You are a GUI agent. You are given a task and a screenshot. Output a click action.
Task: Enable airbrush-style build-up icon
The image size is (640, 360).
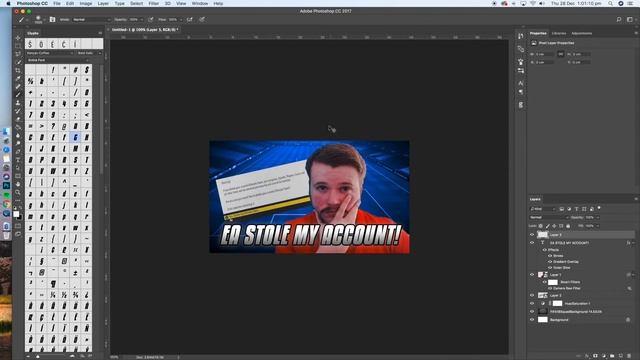point(190,20)
